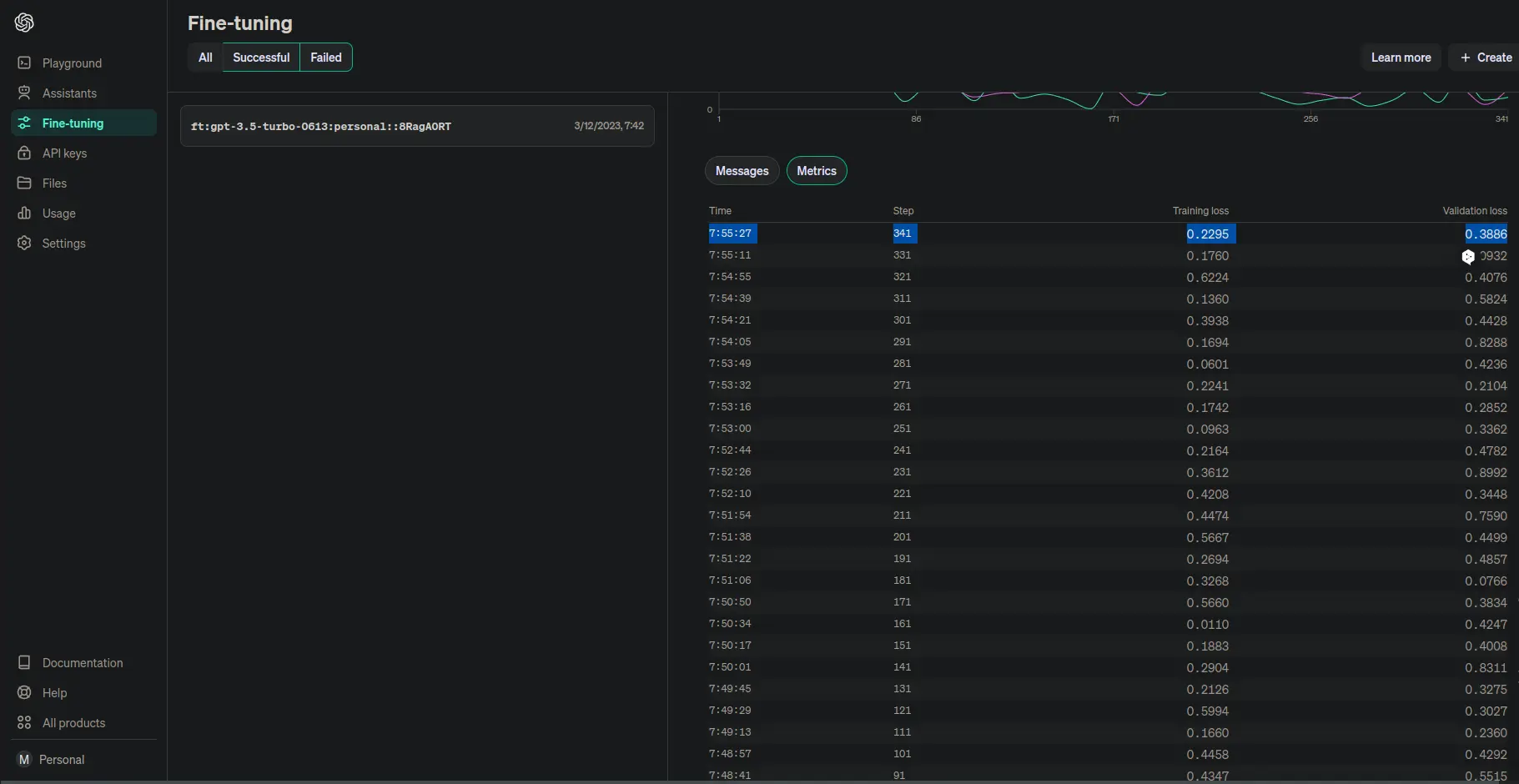
Task: Click step value 341
Action: click(x=904, y=234)
